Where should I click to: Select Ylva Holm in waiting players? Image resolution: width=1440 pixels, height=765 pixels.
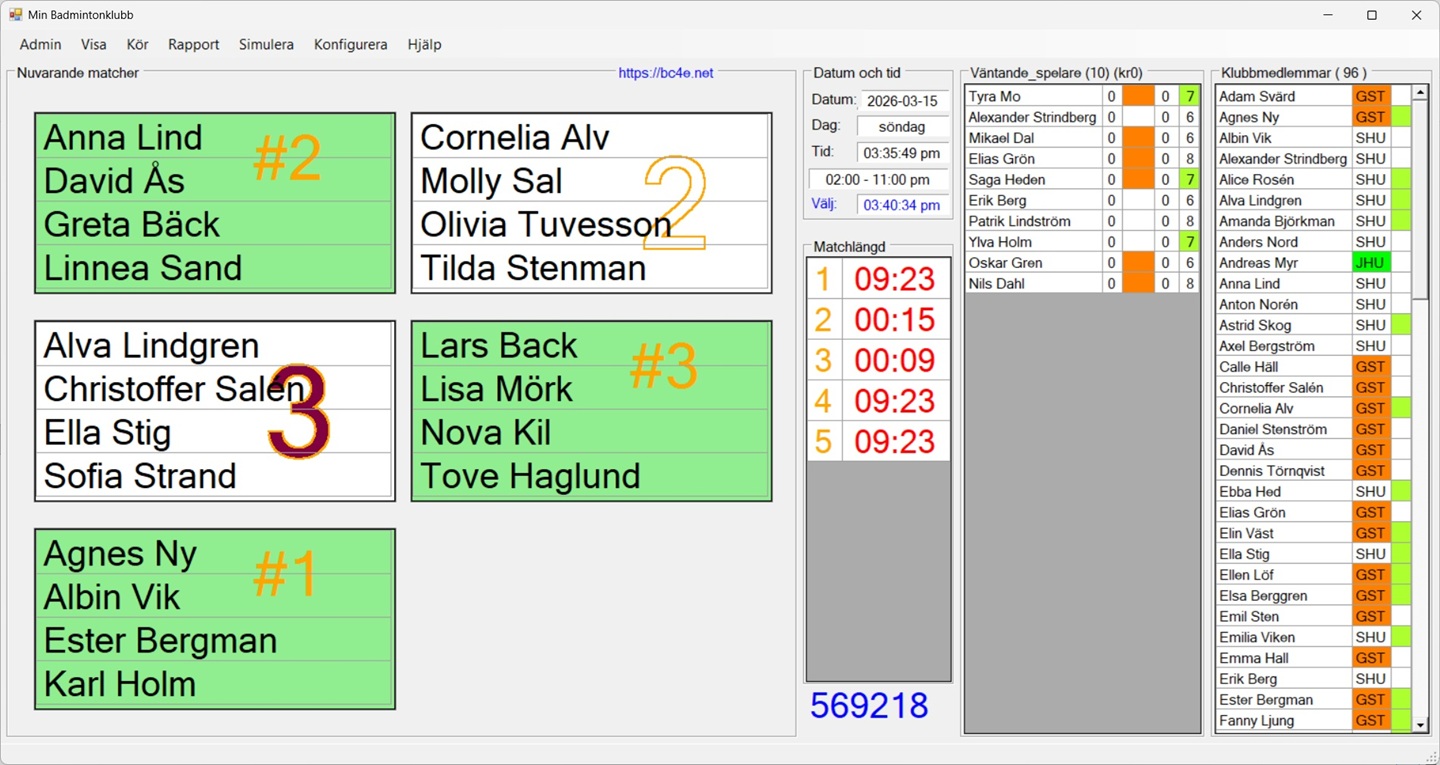tap(1033, 242)
